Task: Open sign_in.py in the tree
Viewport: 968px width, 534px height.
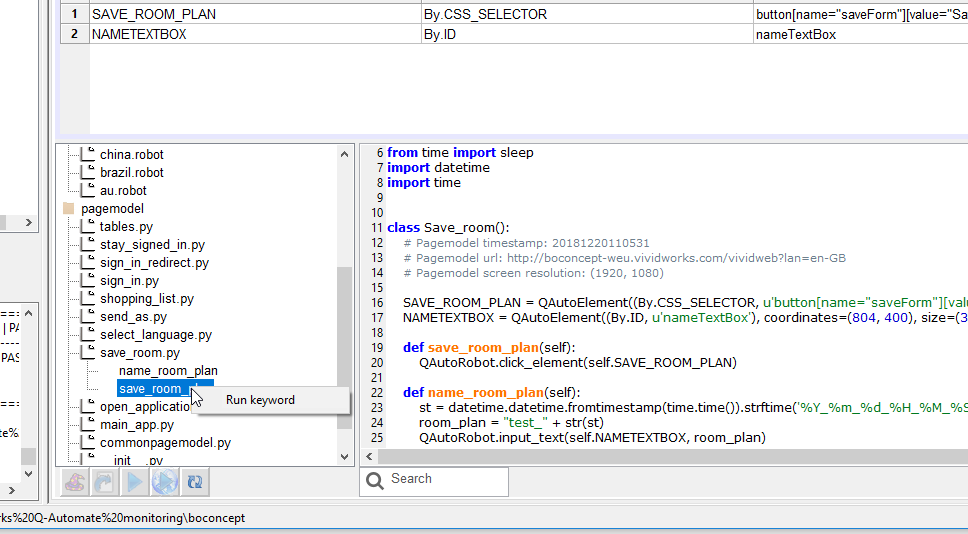Action: tap(130, 281)
